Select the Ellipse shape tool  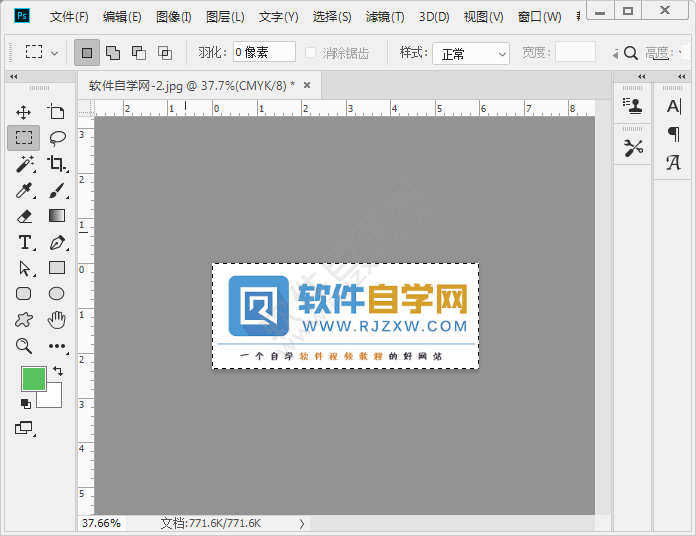point(56,294)
